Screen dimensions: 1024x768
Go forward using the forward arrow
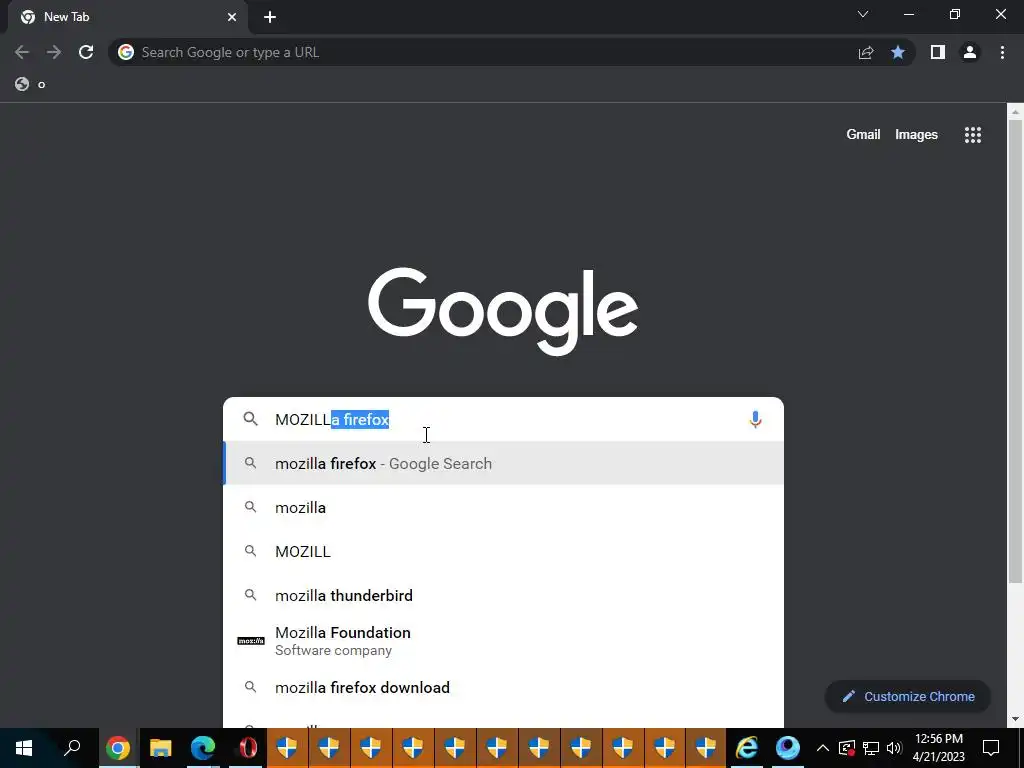point(54,52)
